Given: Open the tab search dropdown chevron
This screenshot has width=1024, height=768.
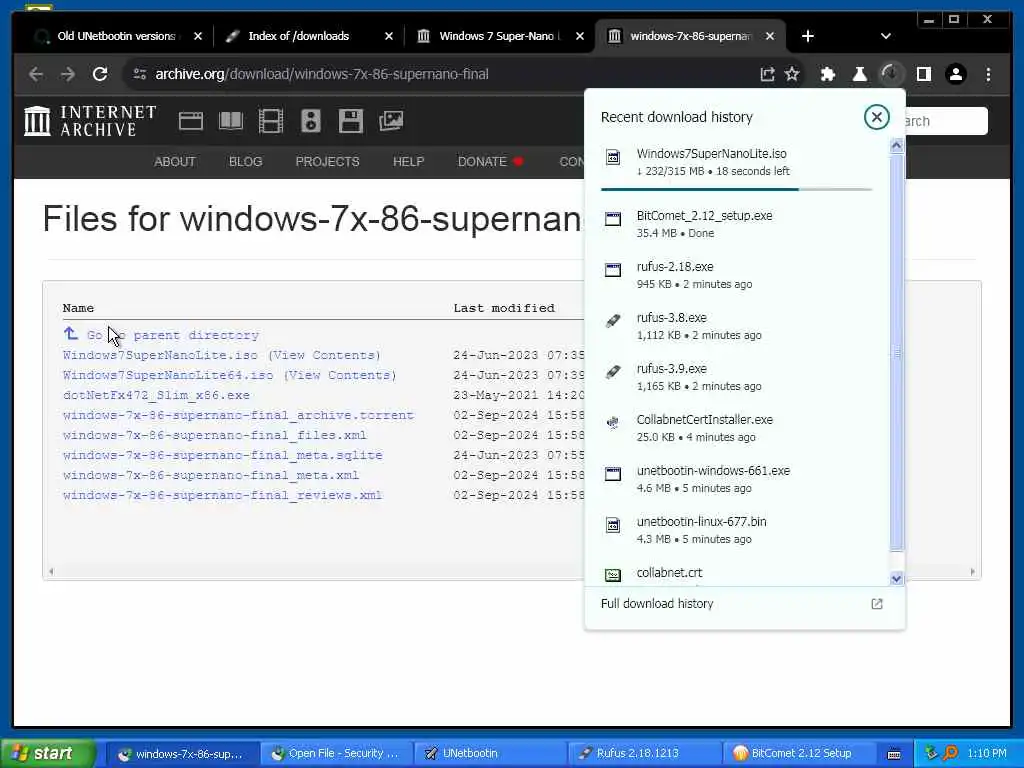Looking at the screenshot, I should pyautogui.click(x=886, y=36).
